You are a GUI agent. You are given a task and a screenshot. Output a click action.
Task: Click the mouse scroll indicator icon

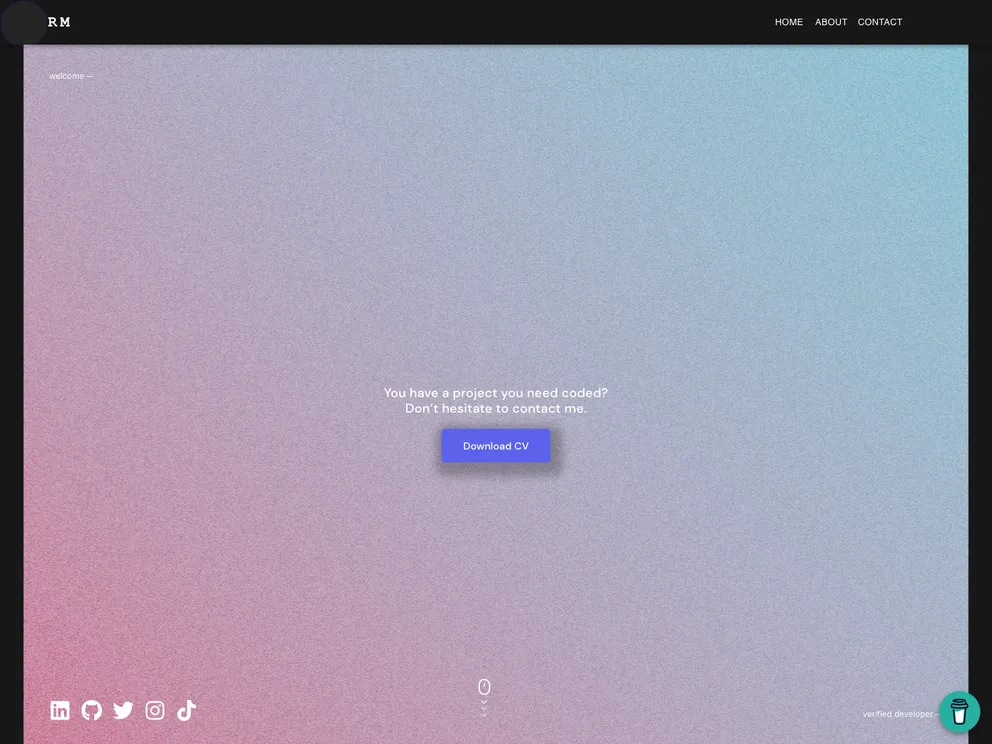pos(484,686)
